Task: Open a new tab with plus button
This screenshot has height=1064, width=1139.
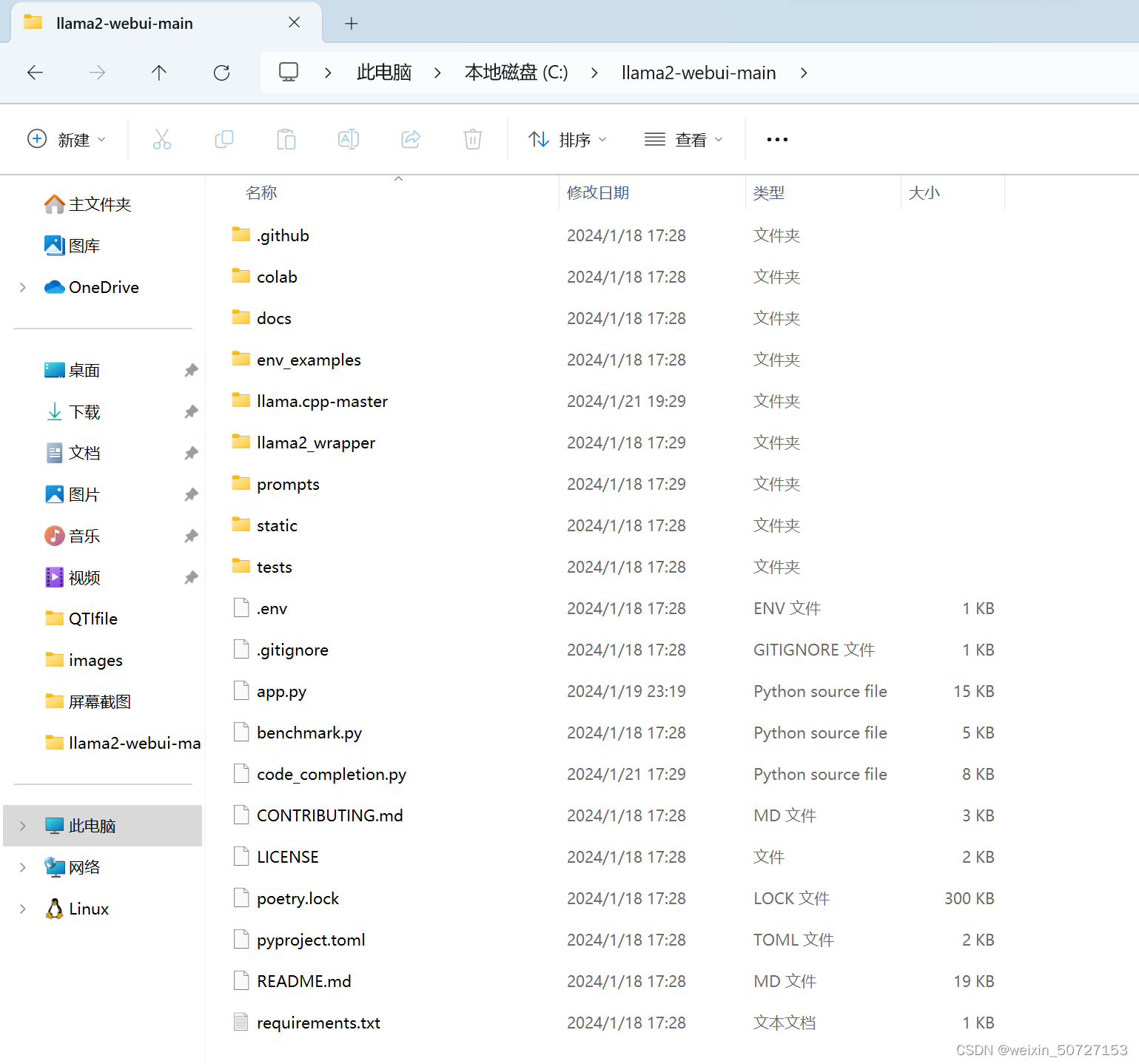Action: [x=352, y=24]
